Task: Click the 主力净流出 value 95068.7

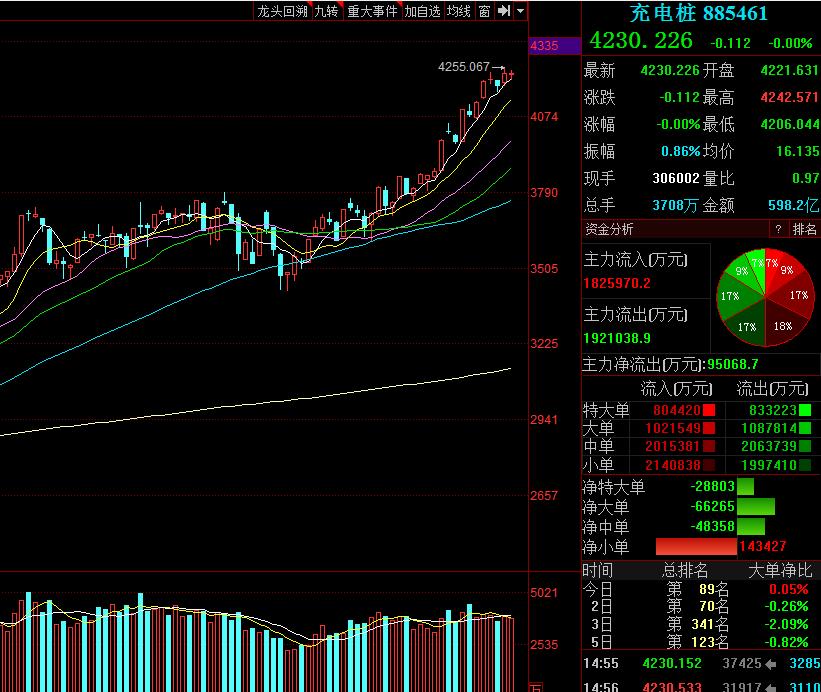Action: click(x=732, y=364)
